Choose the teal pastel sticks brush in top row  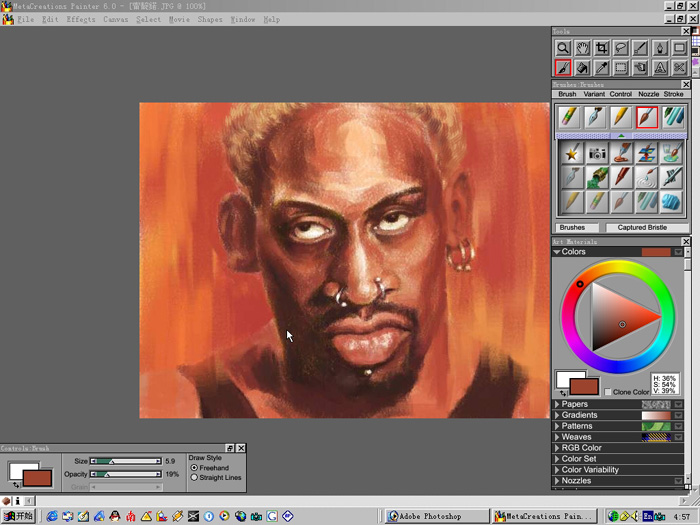(x=673, y=117)
